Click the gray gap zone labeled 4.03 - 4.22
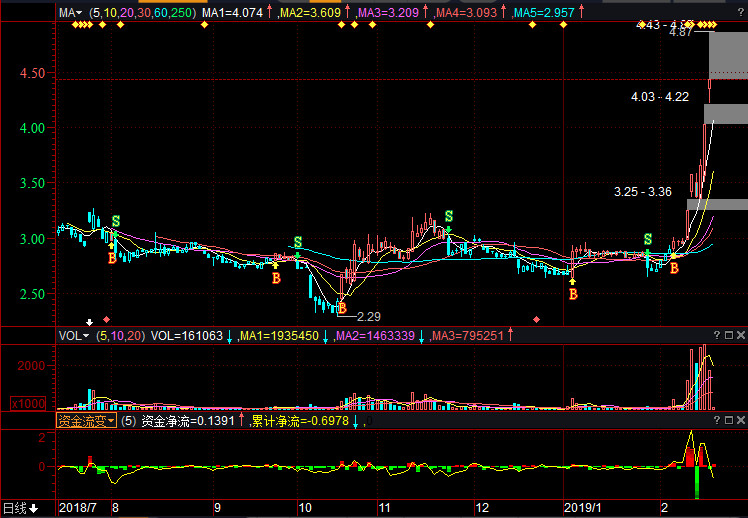The image size is (748, 518). point(726,114)
